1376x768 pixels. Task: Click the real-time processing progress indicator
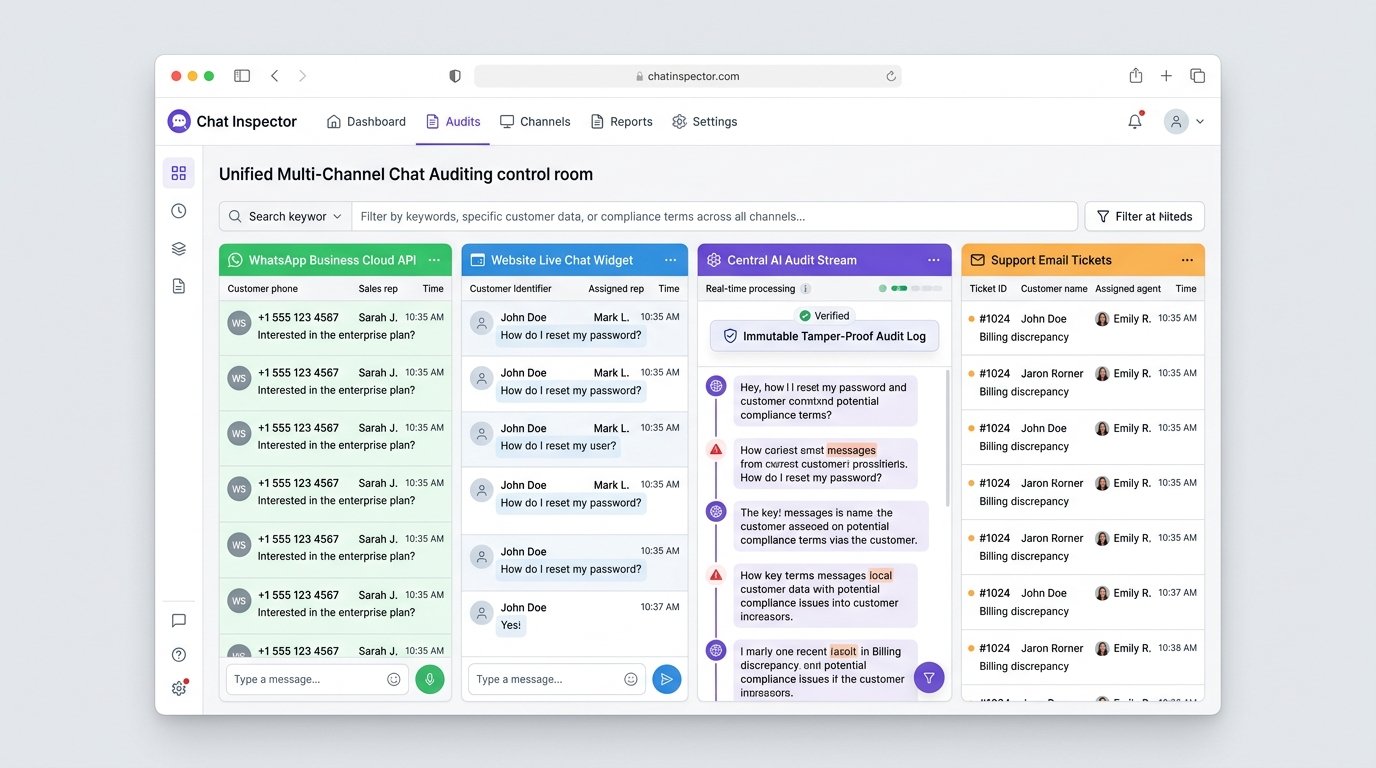coord(910,289)
